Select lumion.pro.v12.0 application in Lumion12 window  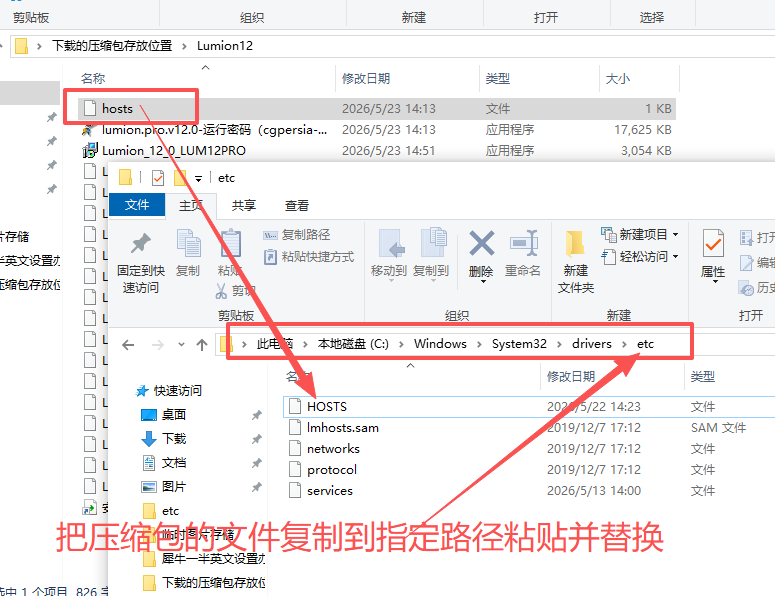click(215, 130)
